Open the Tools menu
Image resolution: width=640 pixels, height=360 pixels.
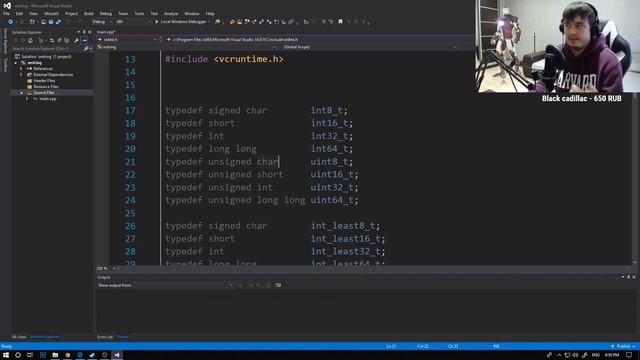pos(139,13)
